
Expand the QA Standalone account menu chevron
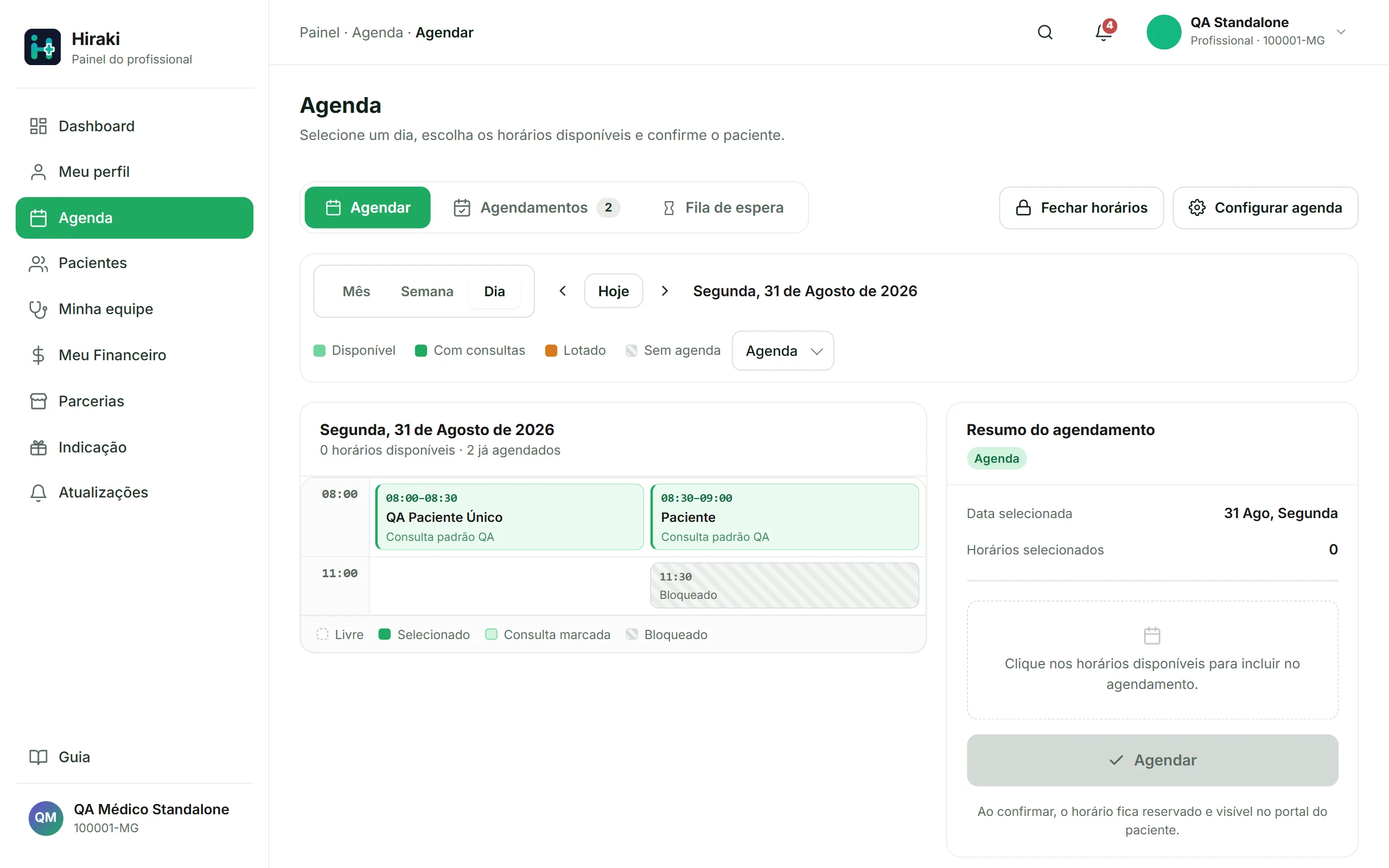coord(1341,32)
